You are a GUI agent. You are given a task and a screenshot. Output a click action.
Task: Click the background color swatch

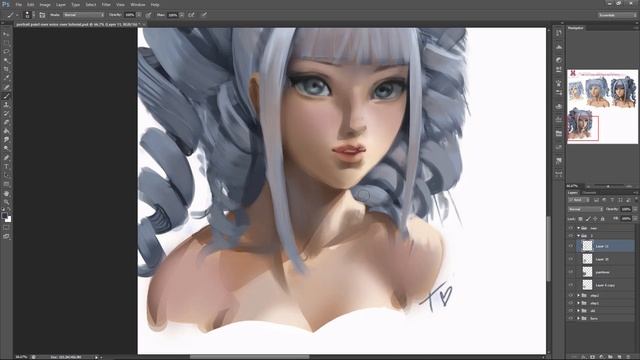[x=8, y=219]
